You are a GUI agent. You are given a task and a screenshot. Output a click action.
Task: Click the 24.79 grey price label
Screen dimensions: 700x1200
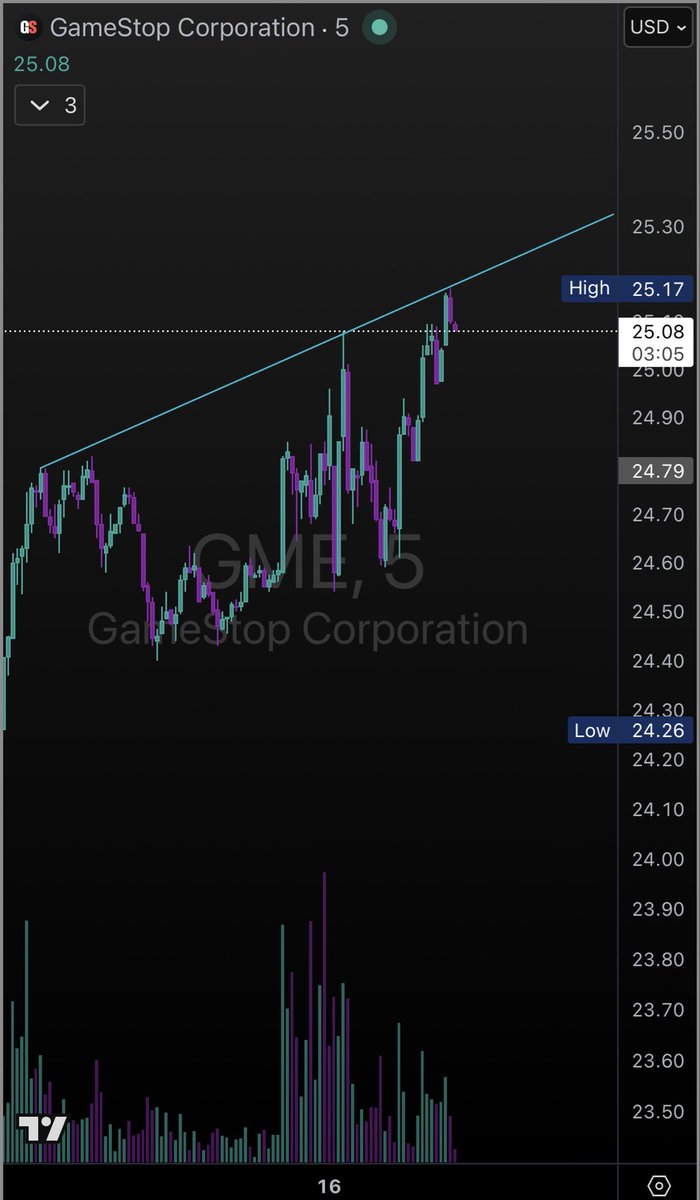pos(657,470)
